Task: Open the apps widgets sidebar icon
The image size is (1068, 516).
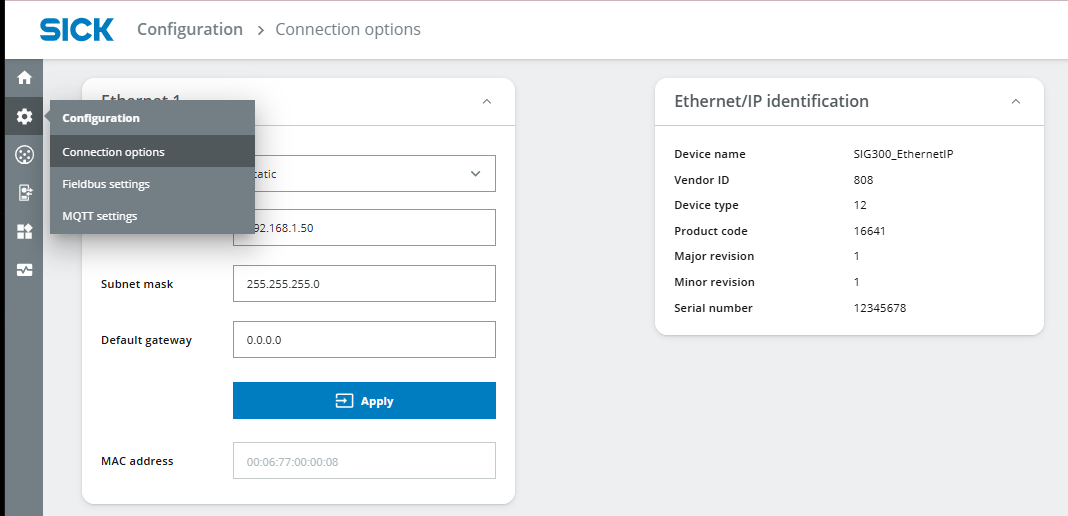Action: [x=25, y=231]
